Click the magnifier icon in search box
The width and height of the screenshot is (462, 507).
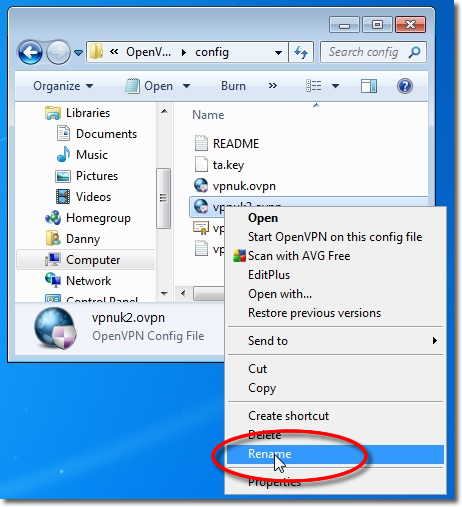tap(414, 52)
